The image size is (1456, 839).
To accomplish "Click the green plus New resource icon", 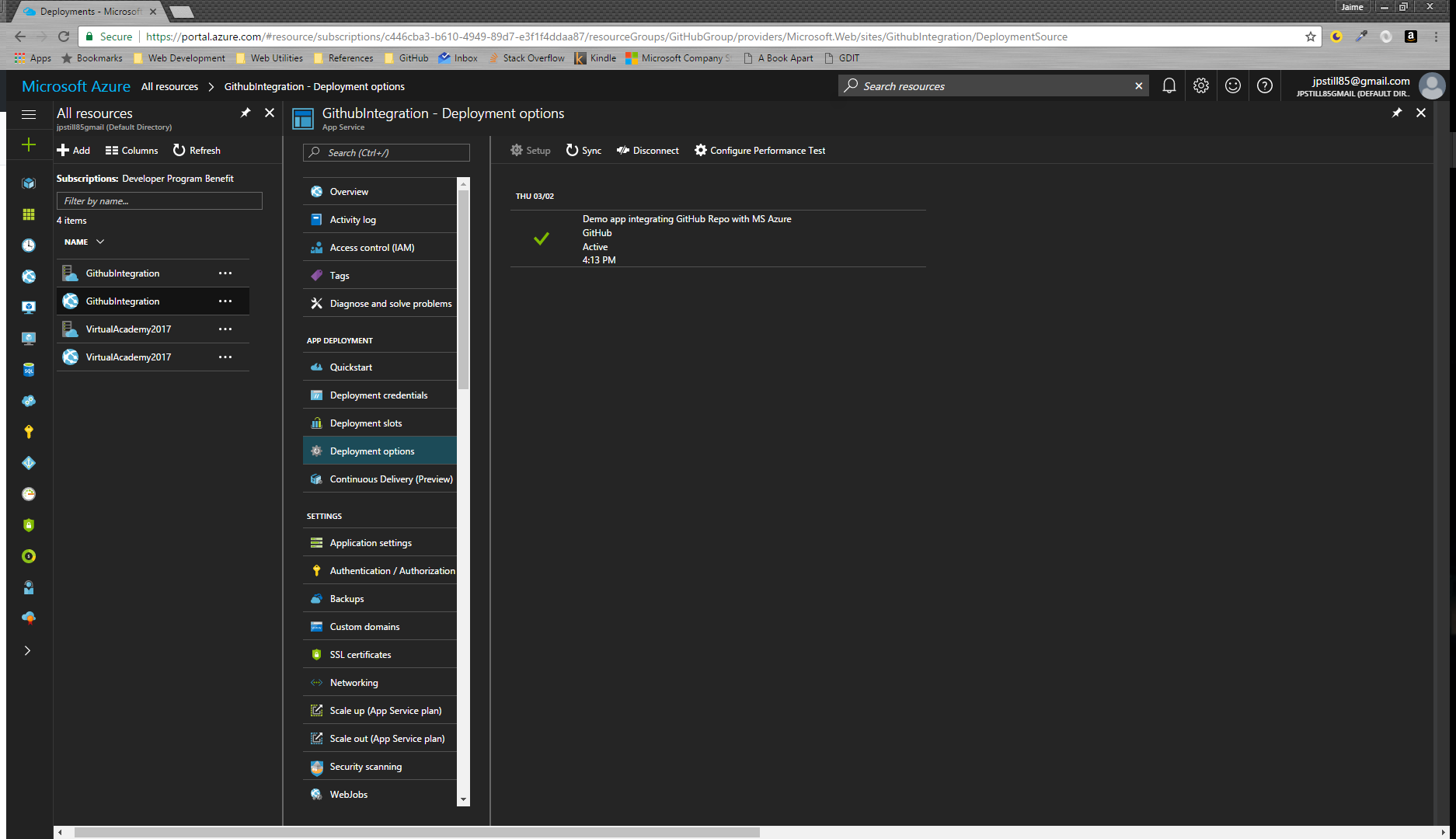I will pyautogui.click(x=29, y=145).
